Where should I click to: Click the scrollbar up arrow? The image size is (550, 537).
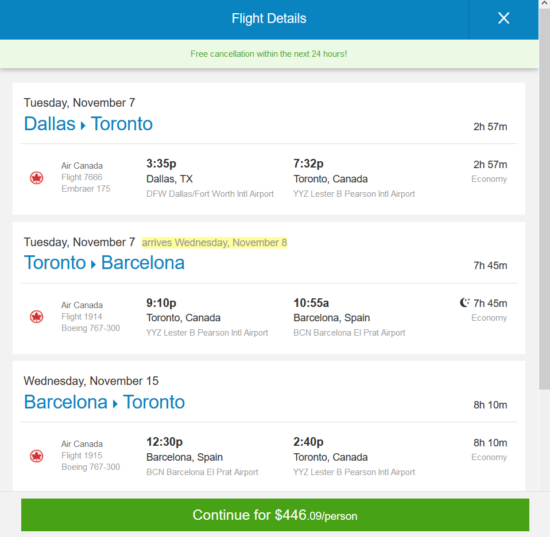[x=544, y=3]
